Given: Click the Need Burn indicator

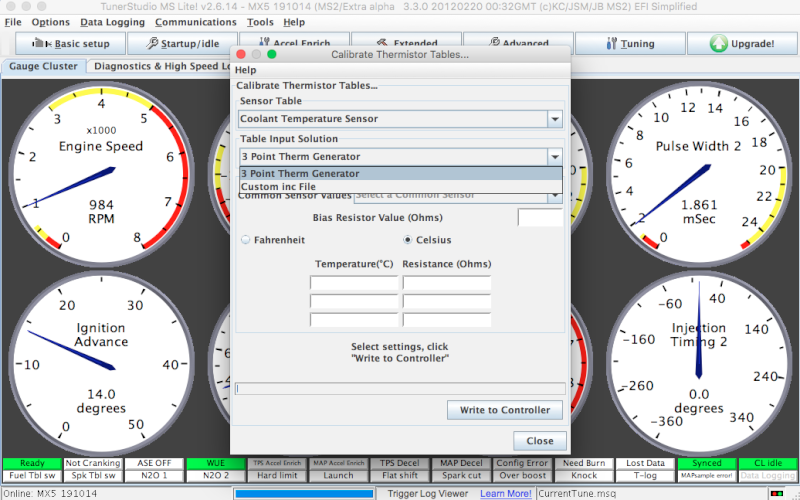Looking at the screenshot, I should [x=584, y=463].
